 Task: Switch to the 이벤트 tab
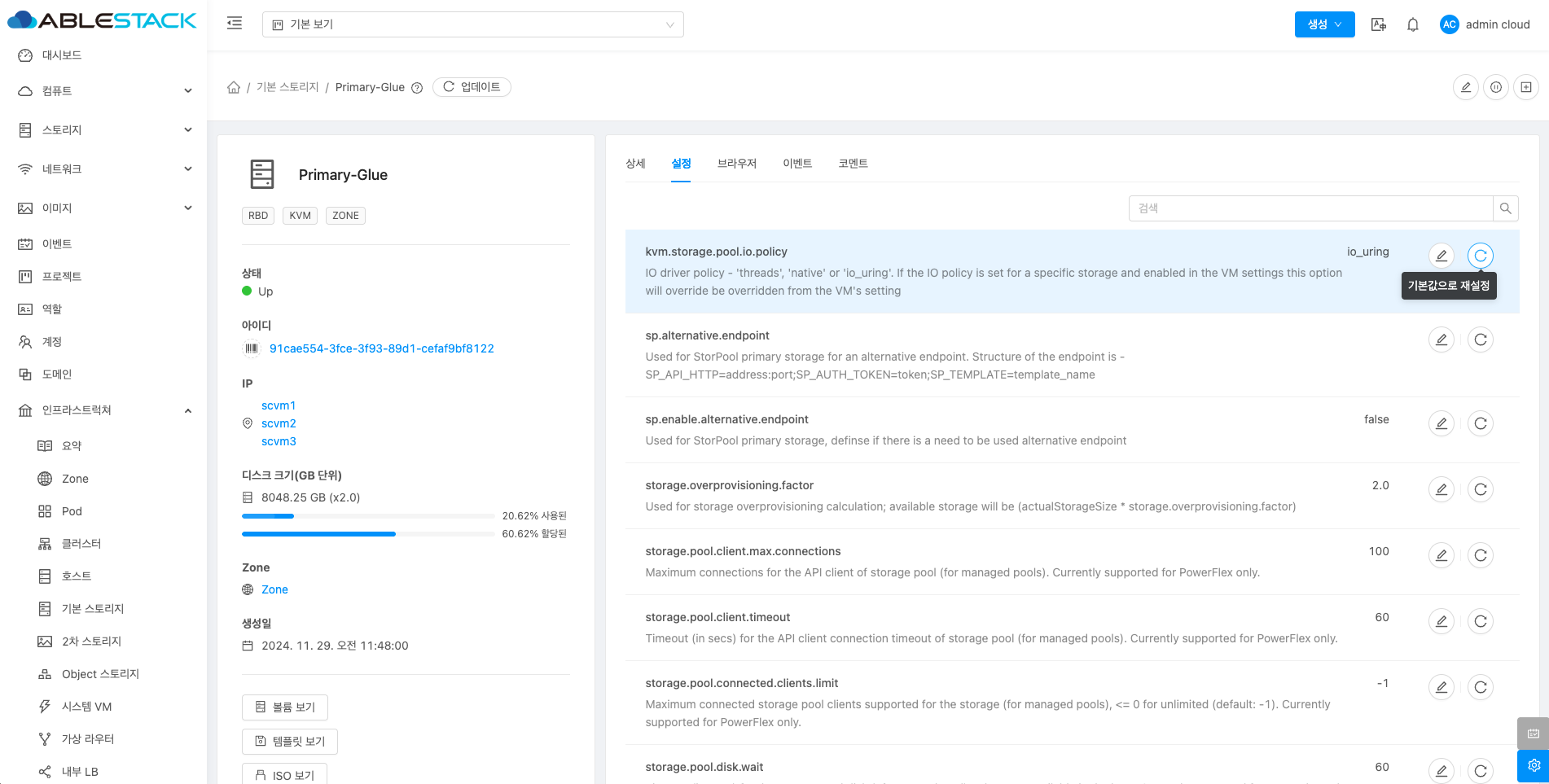click(x=796, y=164)
